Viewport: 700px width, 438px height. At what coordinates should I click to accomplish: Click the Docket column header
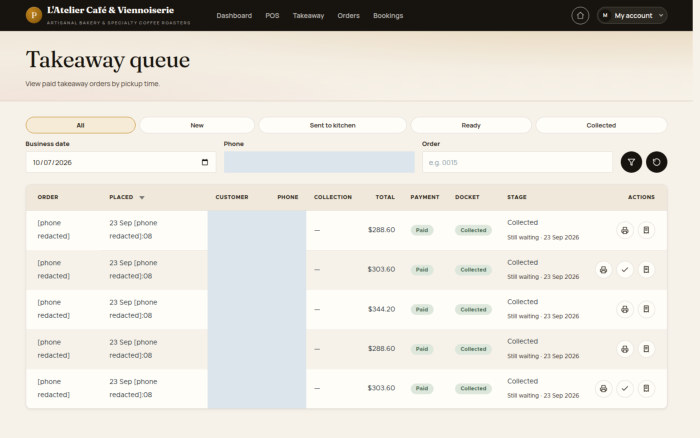(467, 197)
